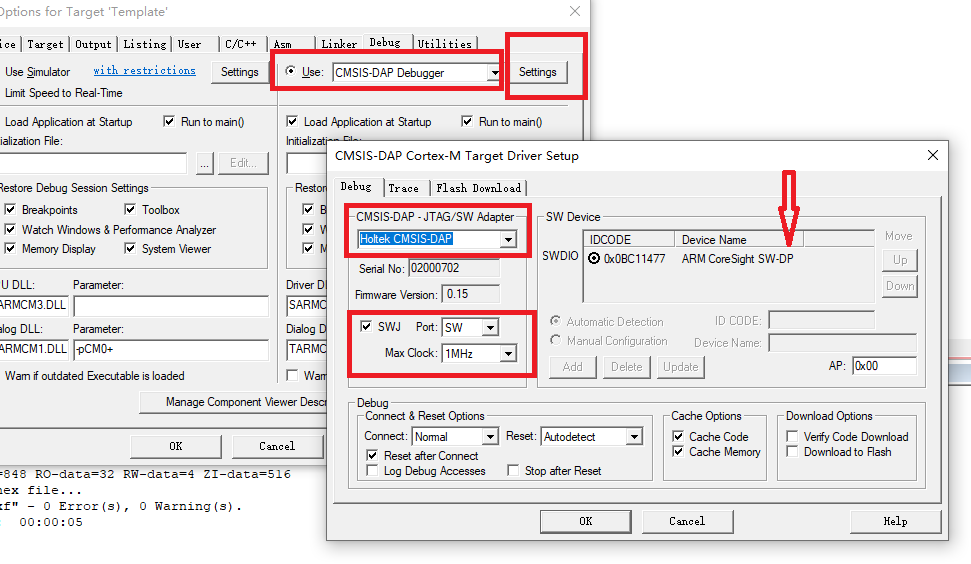Toggle the SWJ checkbox
This screenshot has width=971, height=564.
click(366, 326)
